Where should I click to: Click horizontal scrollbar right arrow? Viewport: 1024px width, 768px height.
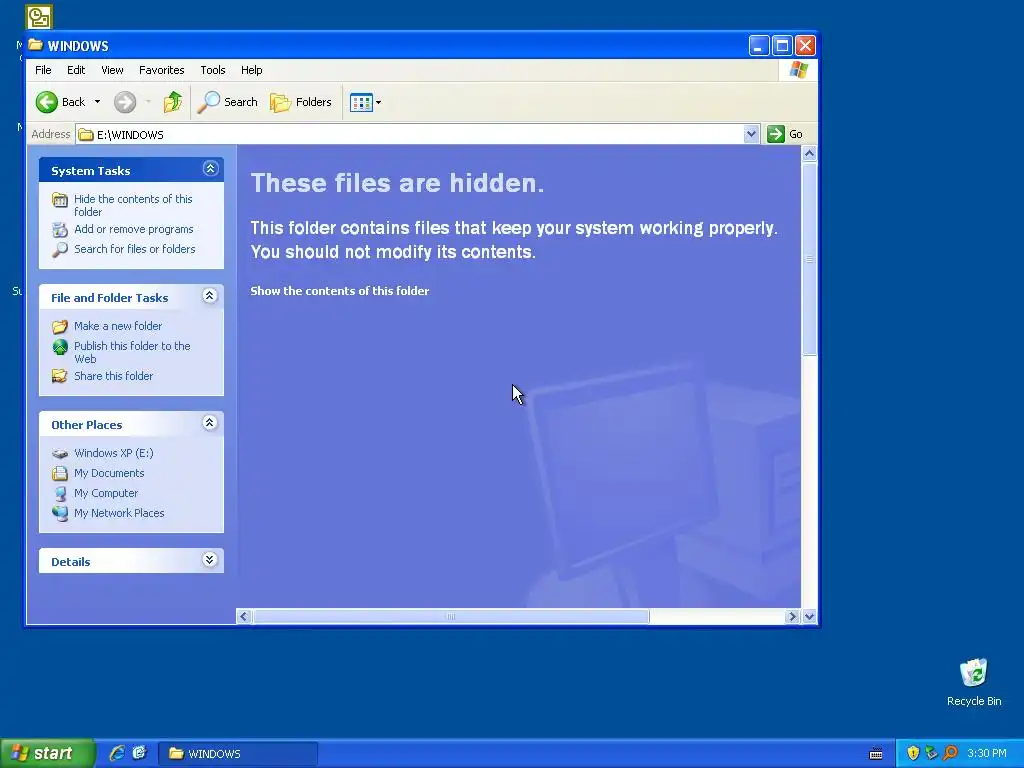[x=792, y=616]
